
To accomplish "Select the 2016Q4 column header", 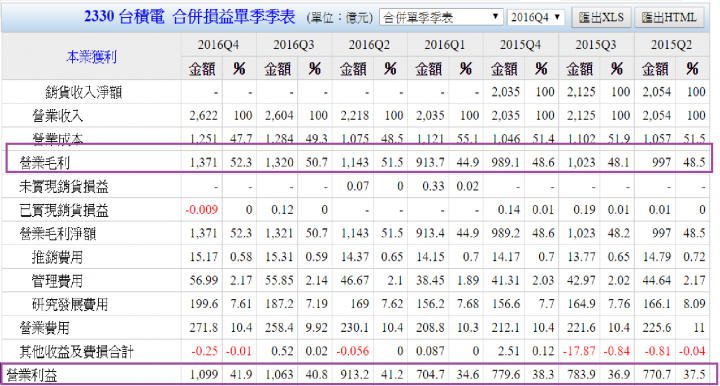I will point(219,45).
